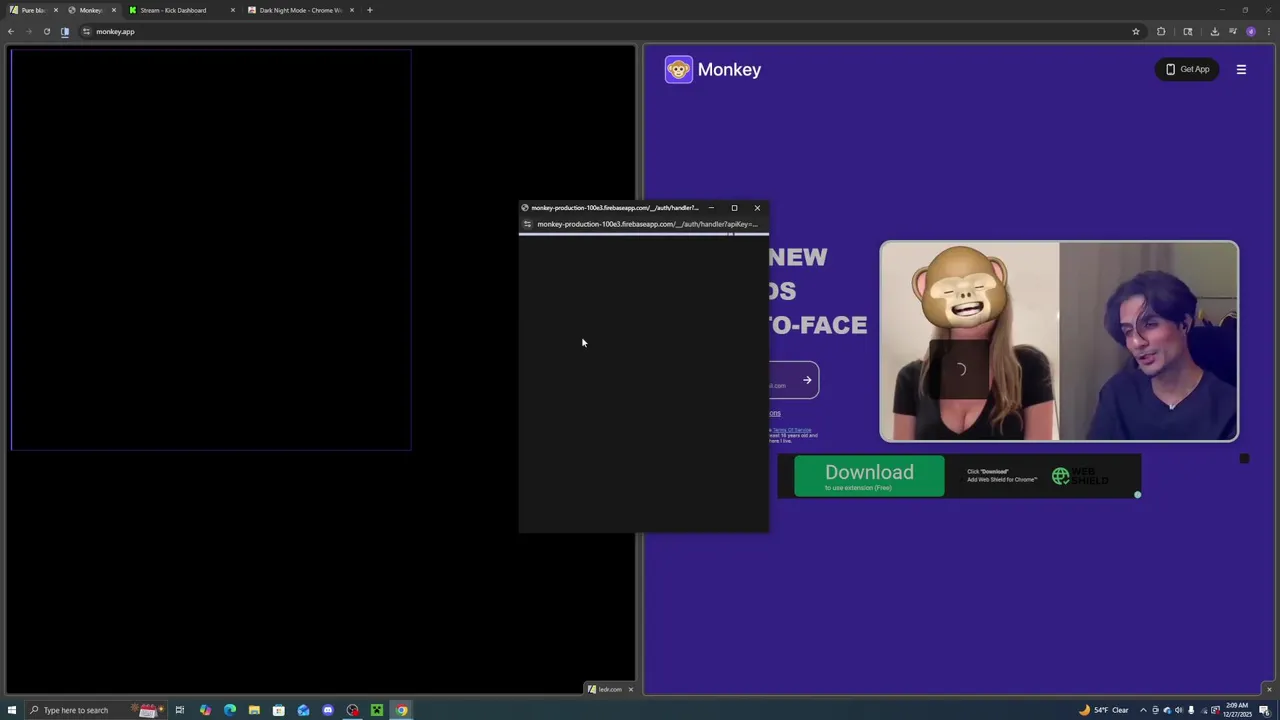Open the media controls icon in Chrome toolbar
Viewport: 1280px width, 720px height.
(x=1233, y=31)
